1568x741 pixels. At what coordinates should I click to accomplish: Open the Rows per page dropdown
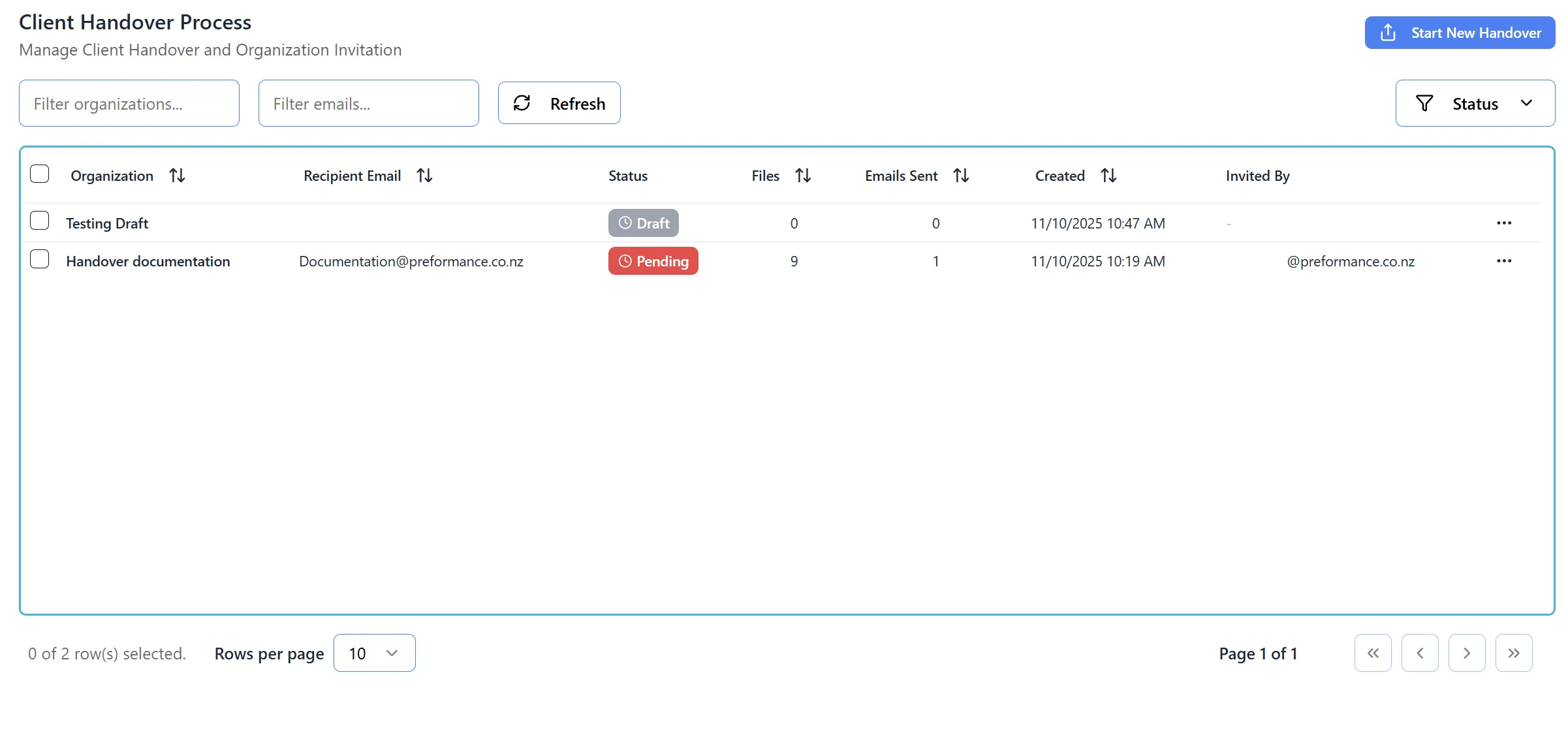(374, 653)
